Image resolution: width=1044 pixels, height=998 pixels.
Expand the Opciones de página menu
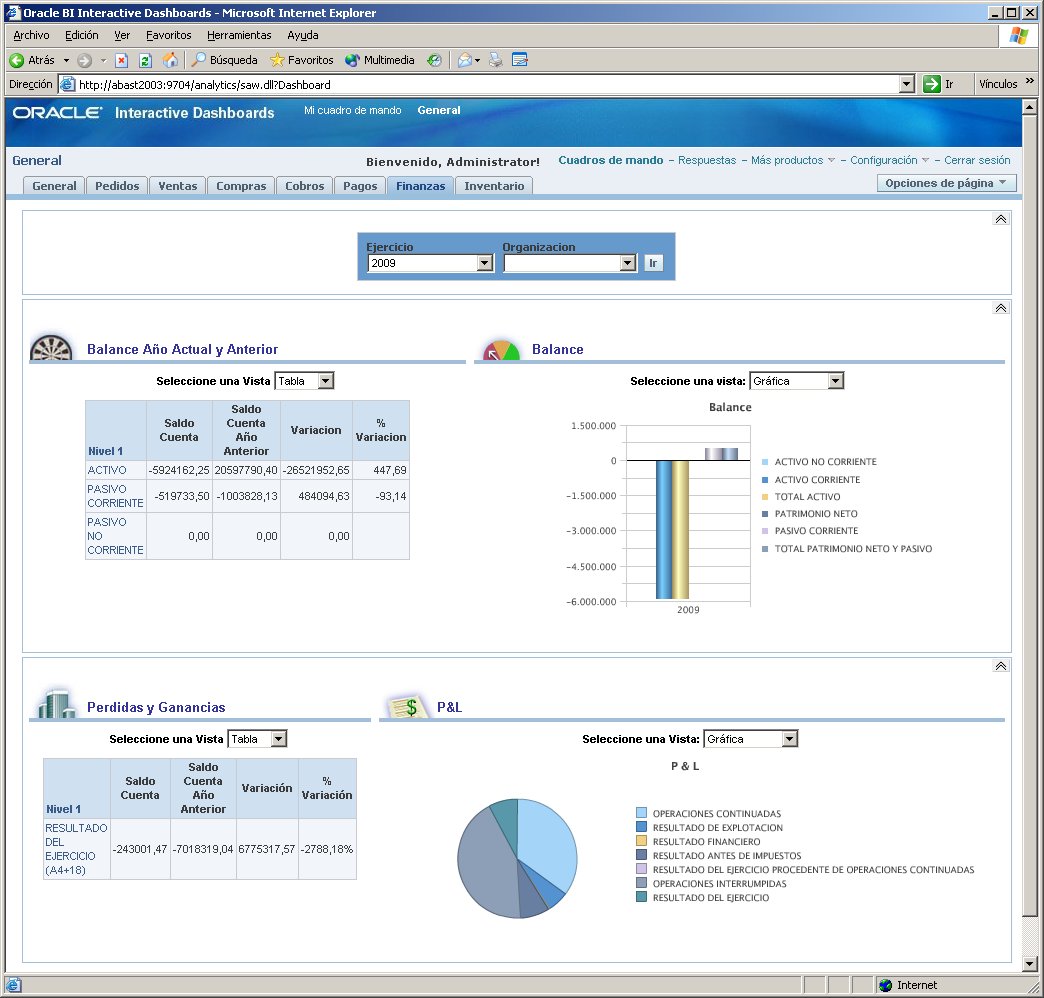(946, 183)
